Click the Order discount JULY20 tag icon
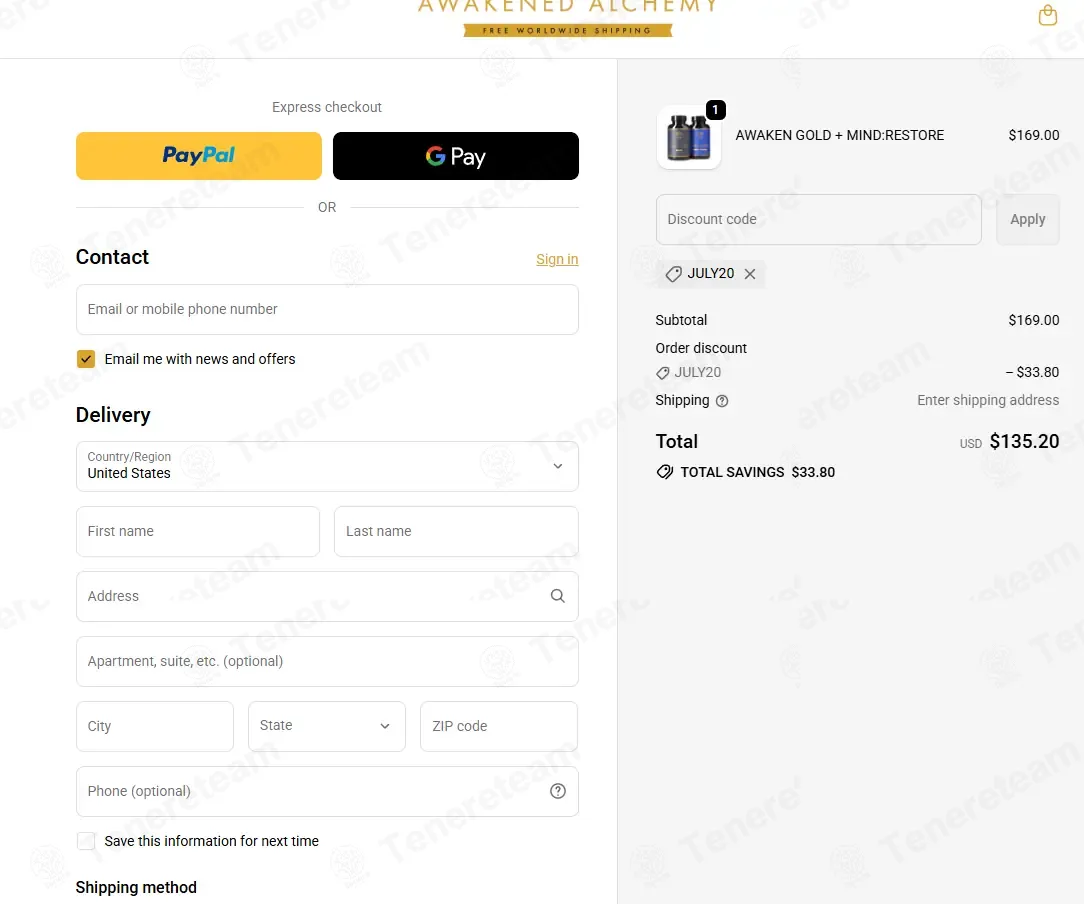The height and width of the screenshot is (904, 1084). tap(662, 373)
